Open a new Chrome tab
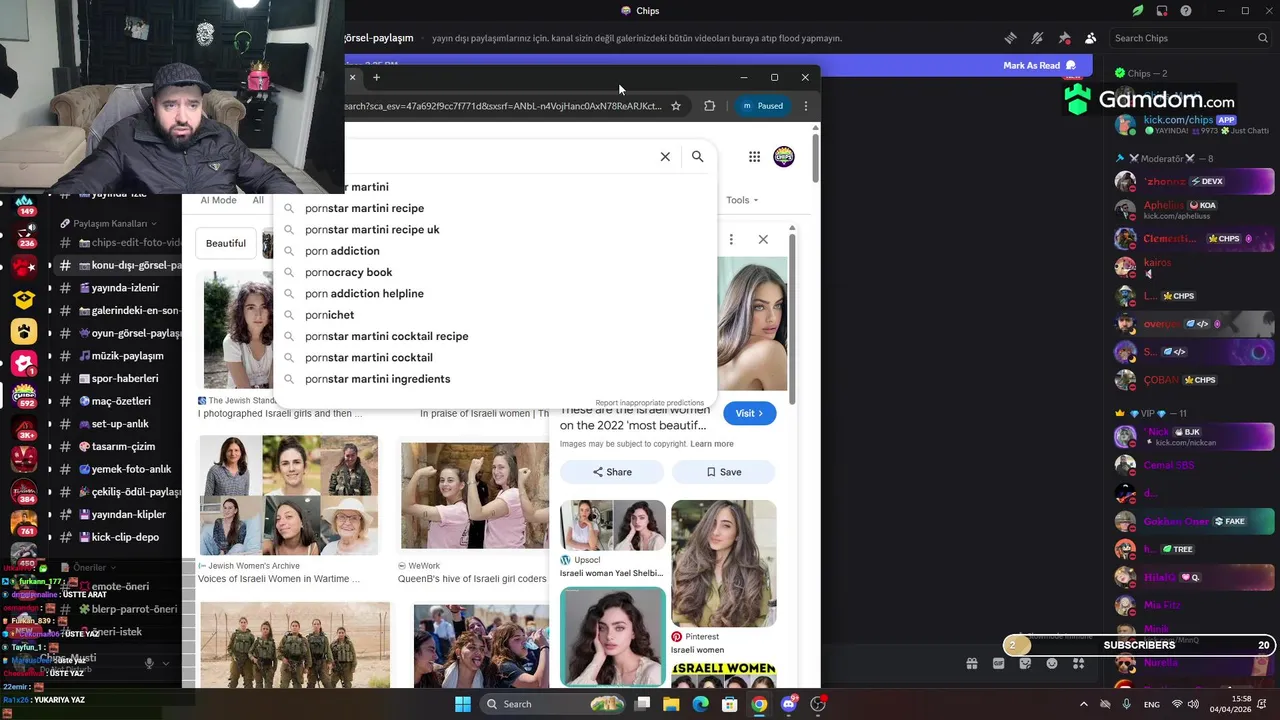The image size is (1280, 720). coord(376,77)
